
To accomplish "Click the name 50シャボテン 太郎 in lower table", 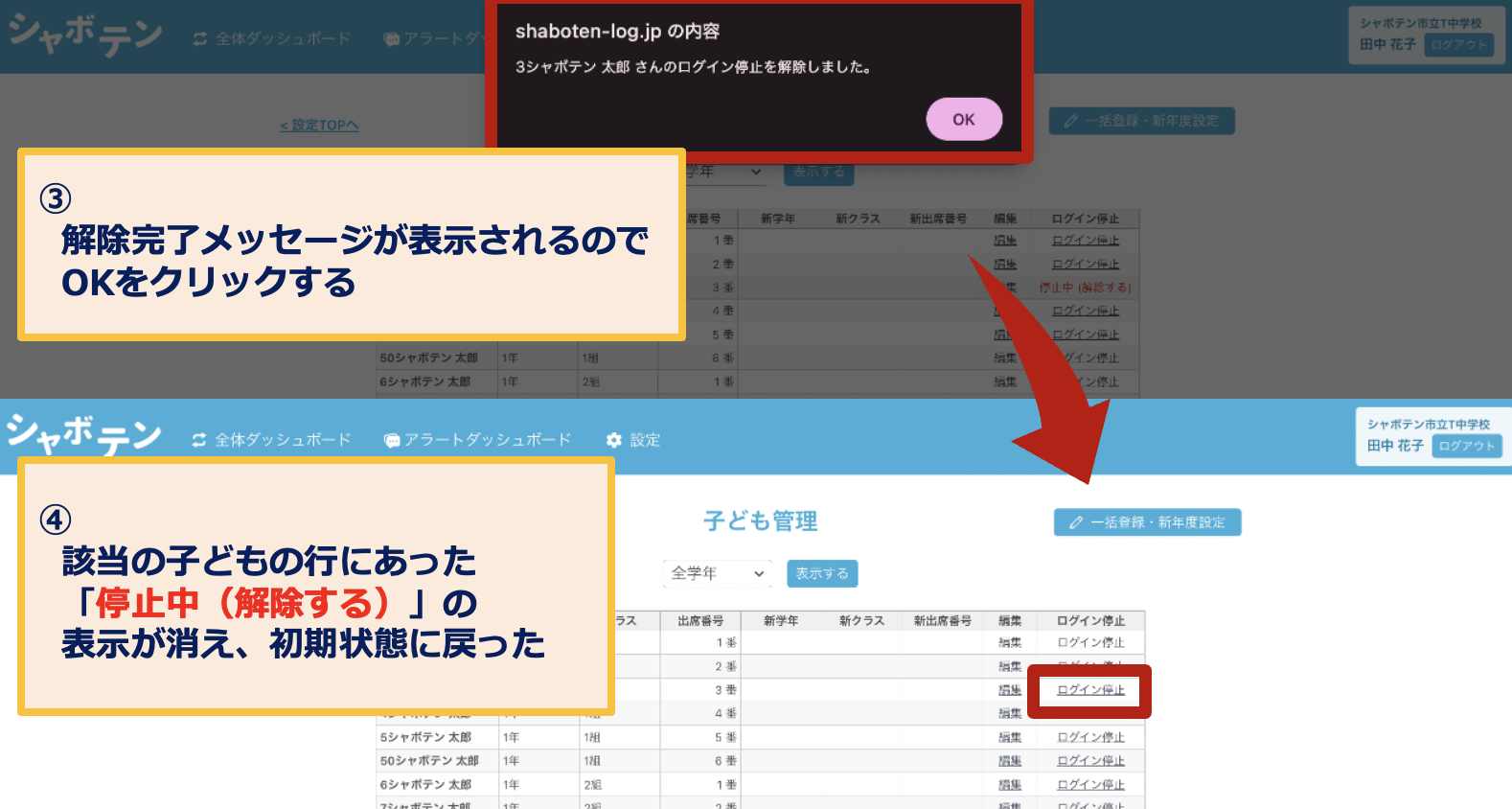I will point(429,760).
